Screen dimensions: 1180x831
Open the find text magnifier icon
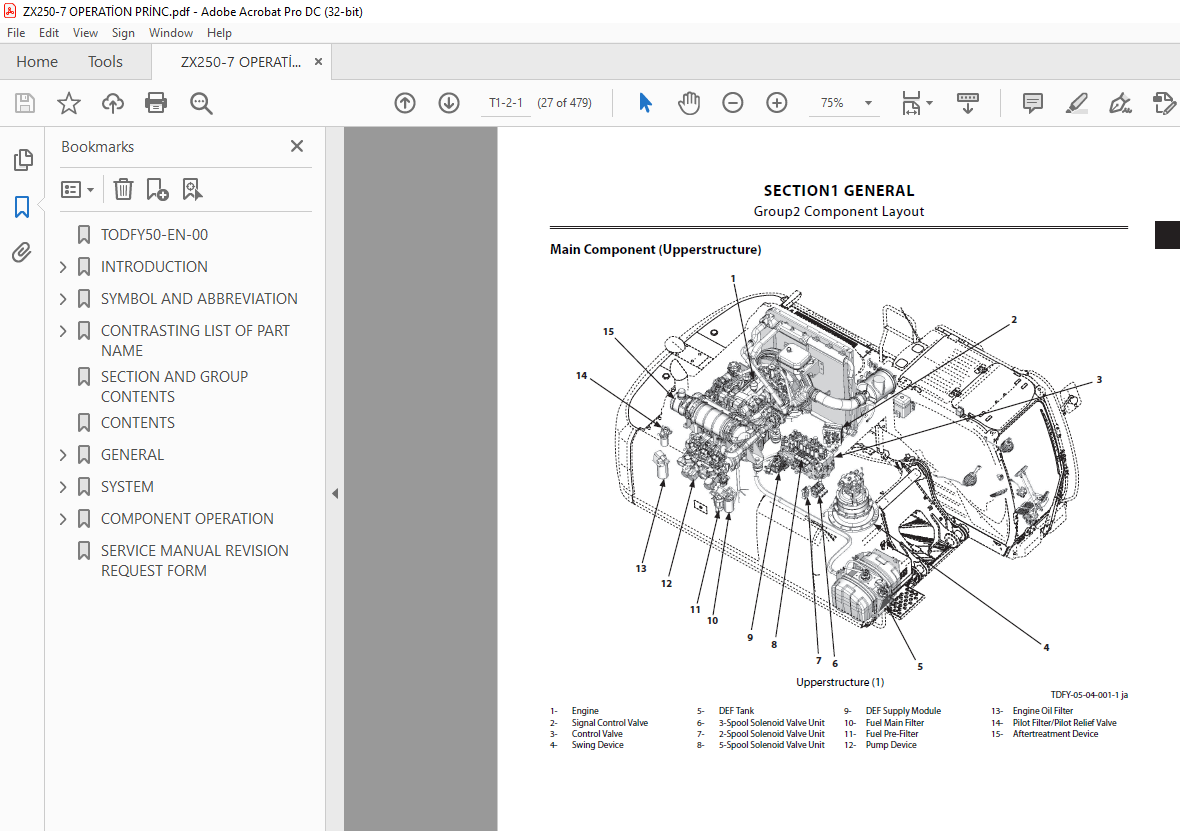coord(201,103)
